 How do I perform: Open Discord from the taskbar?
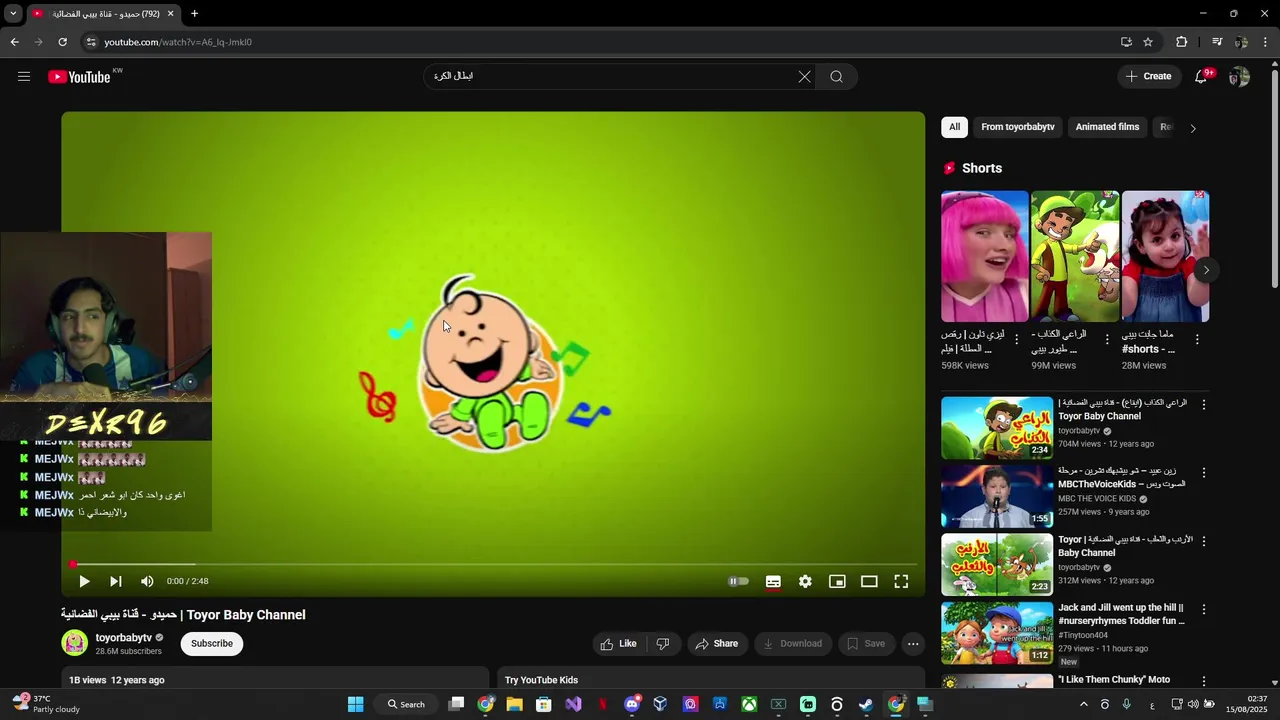(x=632, y=704)
